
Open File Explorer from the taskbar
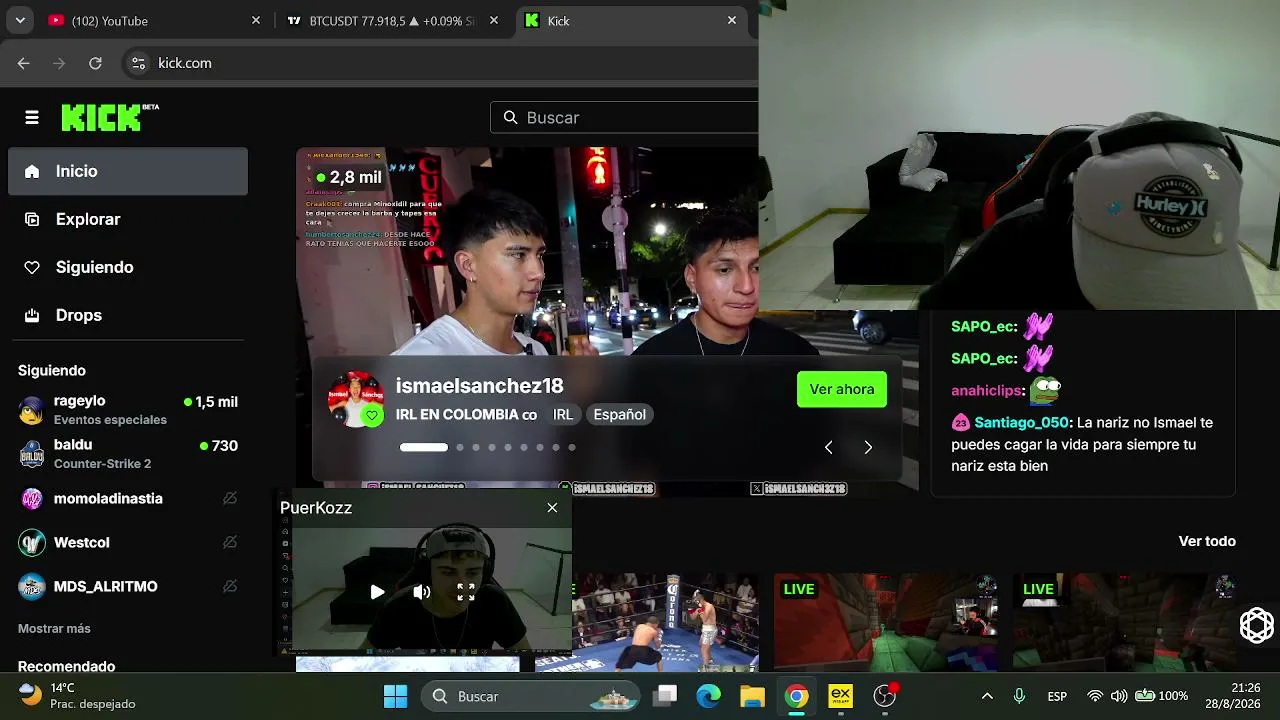point(752,696)
